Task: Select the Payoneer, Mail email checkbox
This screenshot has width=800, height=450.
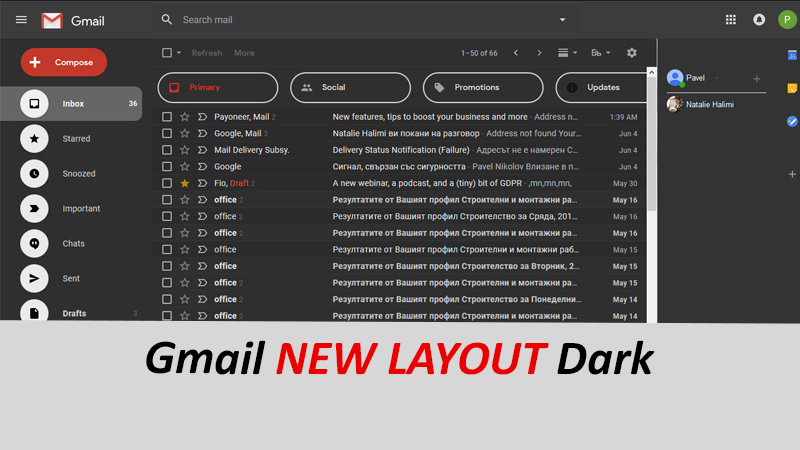Action: [x=167, y=117]
